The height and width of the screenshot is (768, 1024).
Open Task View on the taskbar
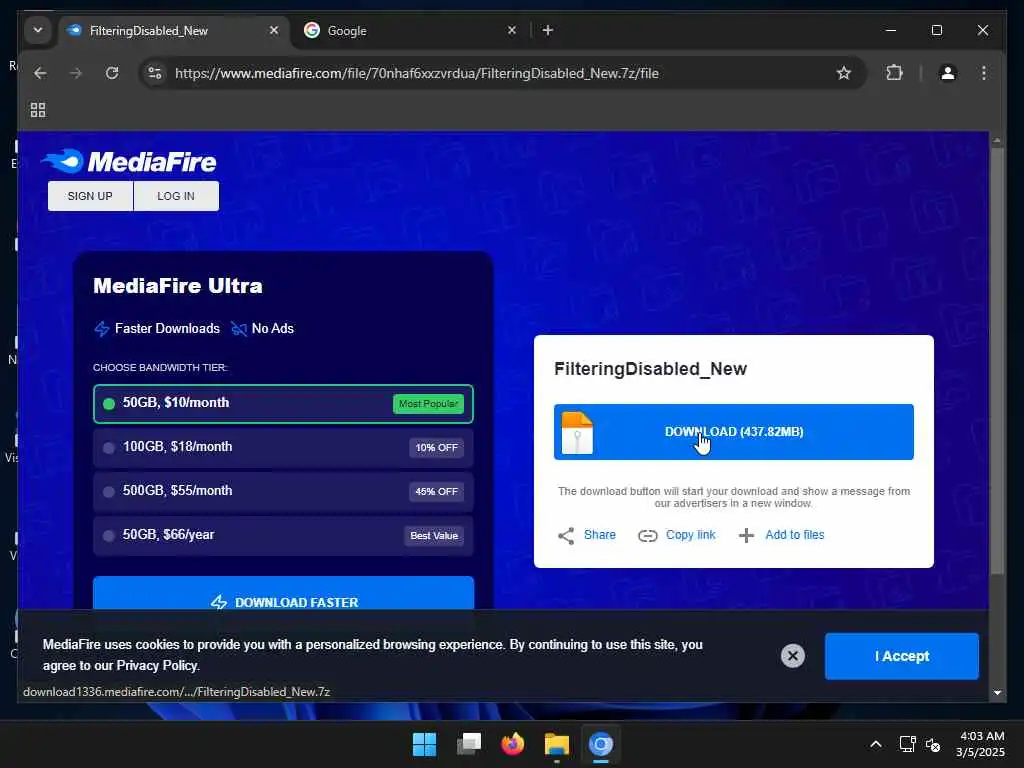point(469,744)
